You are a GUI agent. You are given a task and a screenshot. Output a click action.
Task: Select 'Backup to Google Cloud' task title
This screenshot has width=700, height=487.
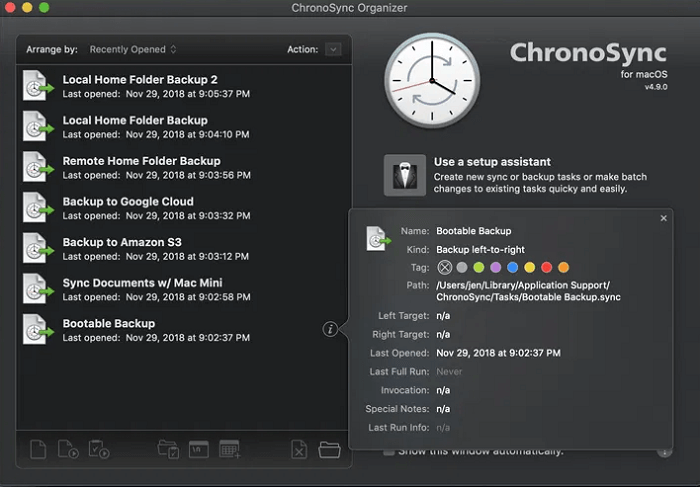click(128, 202)
